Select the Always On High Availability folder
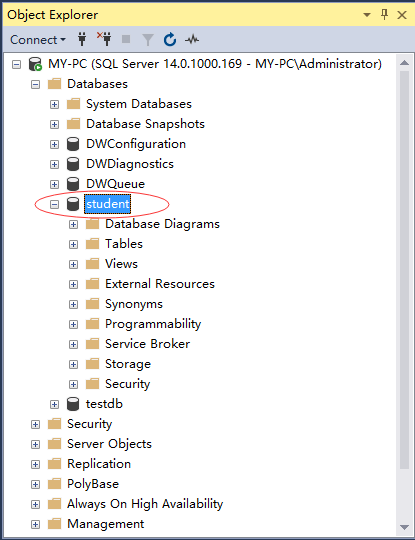 pyautogui.click(x=145, y=504)
